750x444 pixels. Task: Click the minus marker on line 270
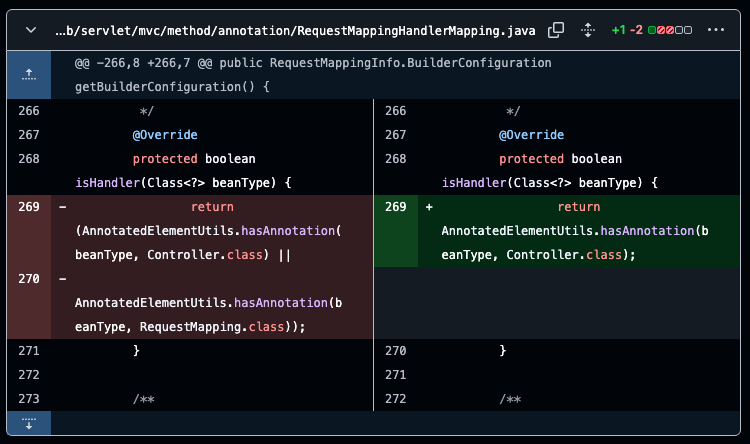[63, 278]
